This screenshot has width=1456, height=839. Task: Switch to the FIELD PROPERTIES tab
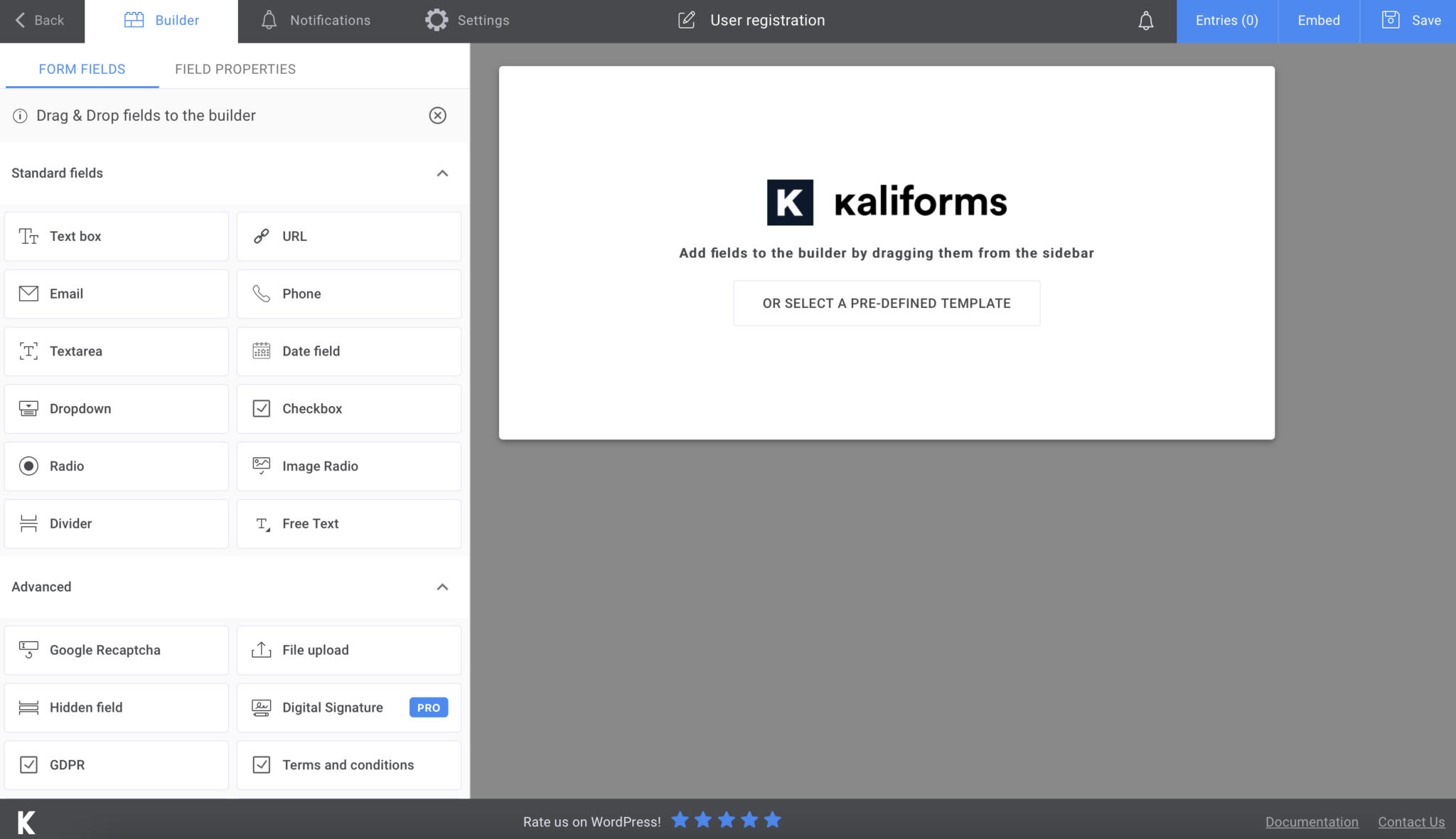coord(235,68)
